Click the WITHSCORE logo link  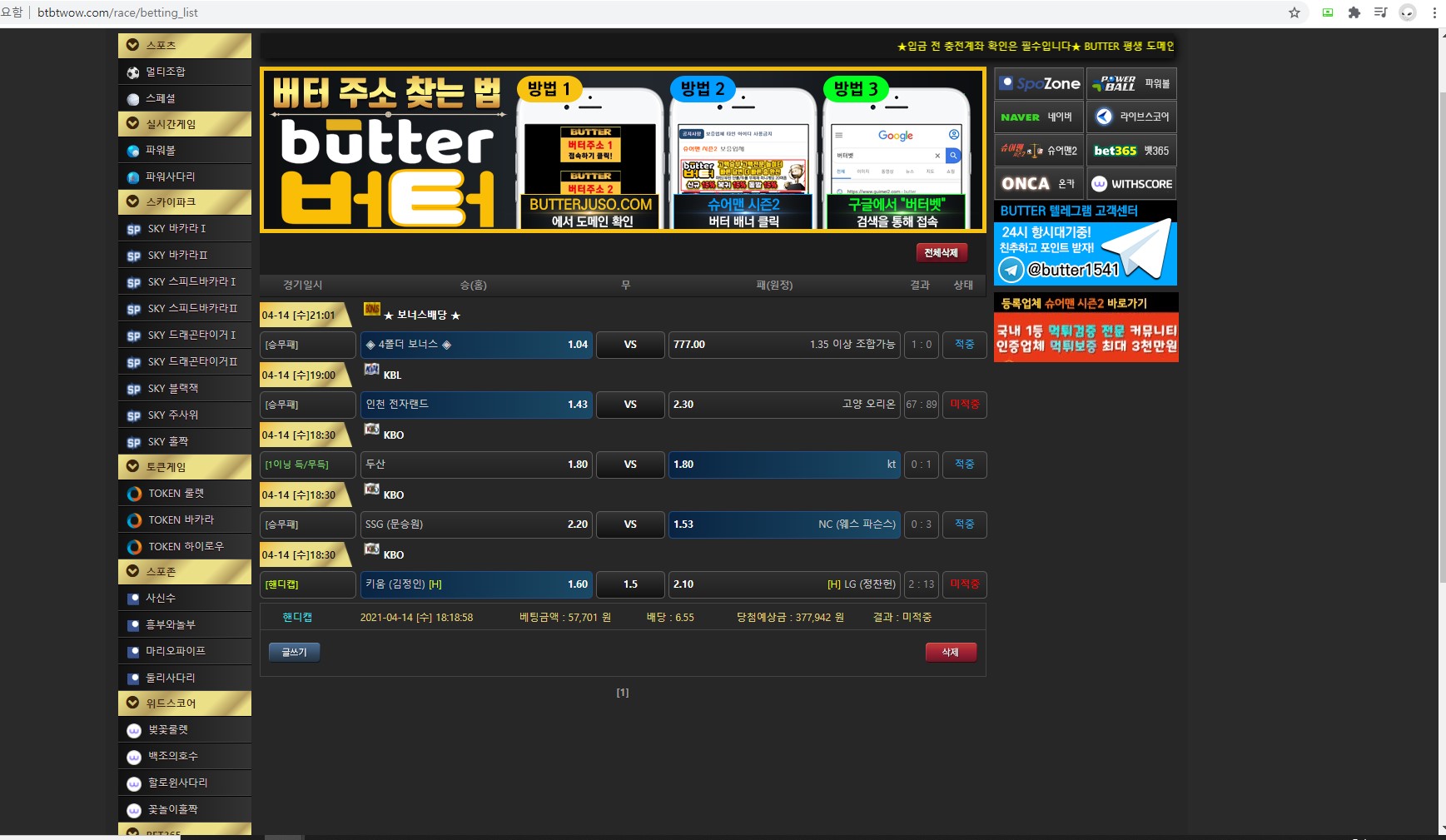click(1131, 184)
